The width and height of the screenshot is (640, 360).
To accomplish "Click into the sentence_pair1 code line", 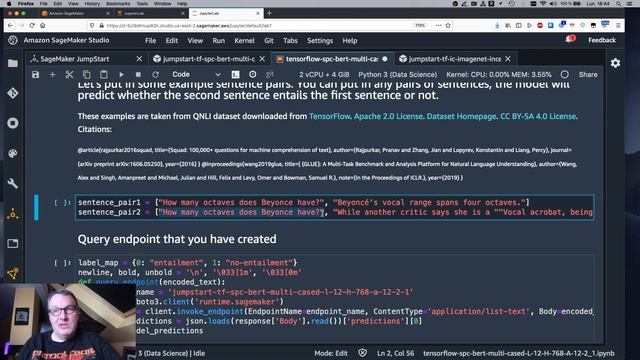I will coord(304,202).
